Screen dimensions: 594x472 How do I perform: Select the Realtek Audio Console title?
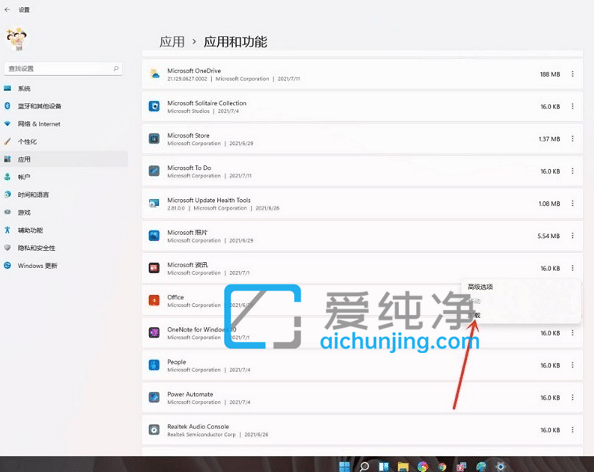[x=198, y=427]
